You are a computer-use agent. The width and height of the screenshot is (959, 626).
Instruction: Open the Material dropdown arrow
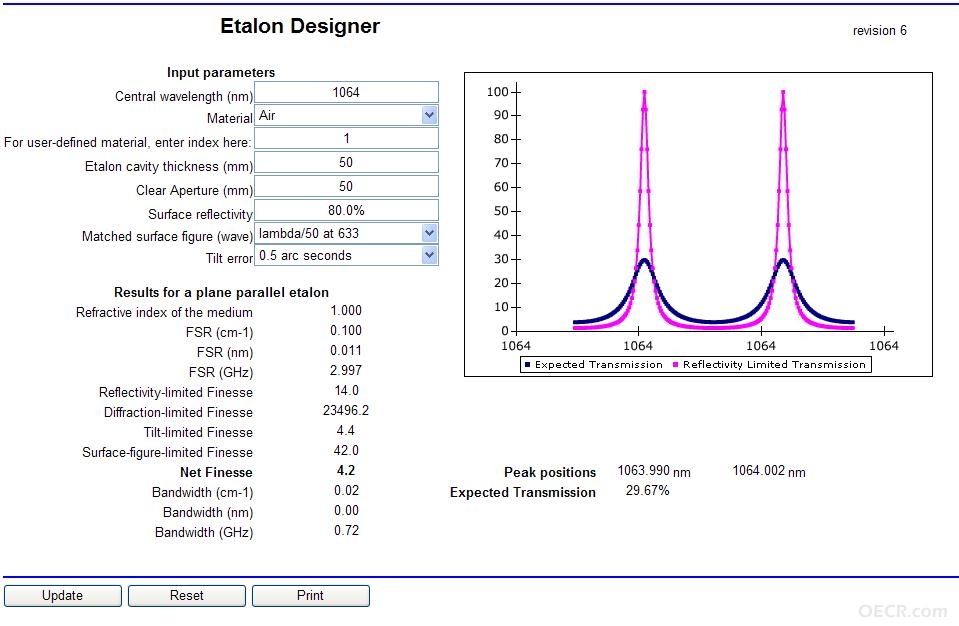(x=429, y=115)
